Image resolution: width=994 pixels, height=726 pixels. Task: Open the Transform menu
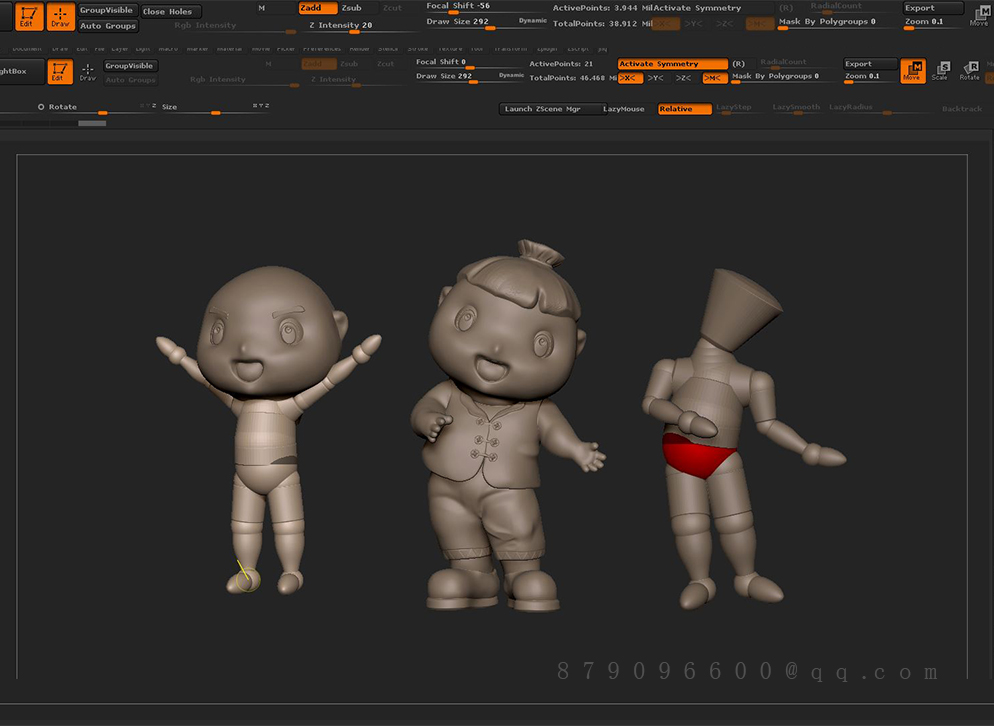(x=510, y=49)
